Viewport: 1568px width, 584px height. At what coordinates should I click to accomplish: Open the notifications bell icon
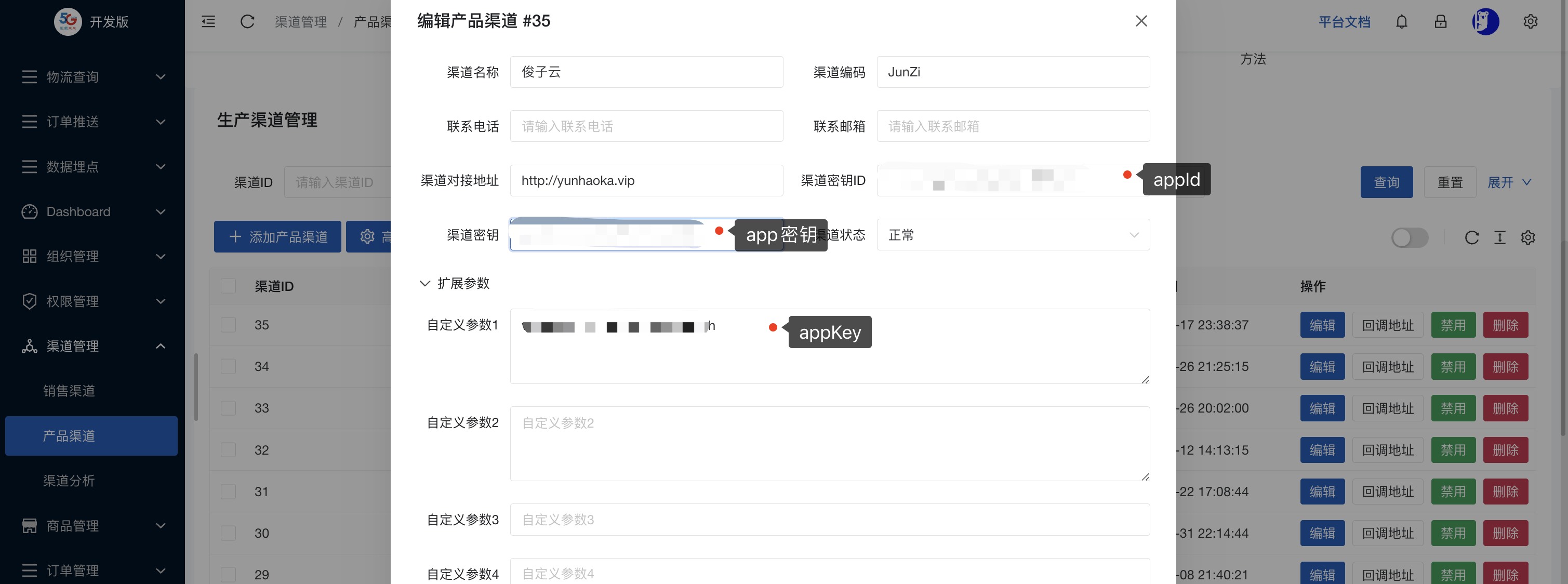[1402, 21]
